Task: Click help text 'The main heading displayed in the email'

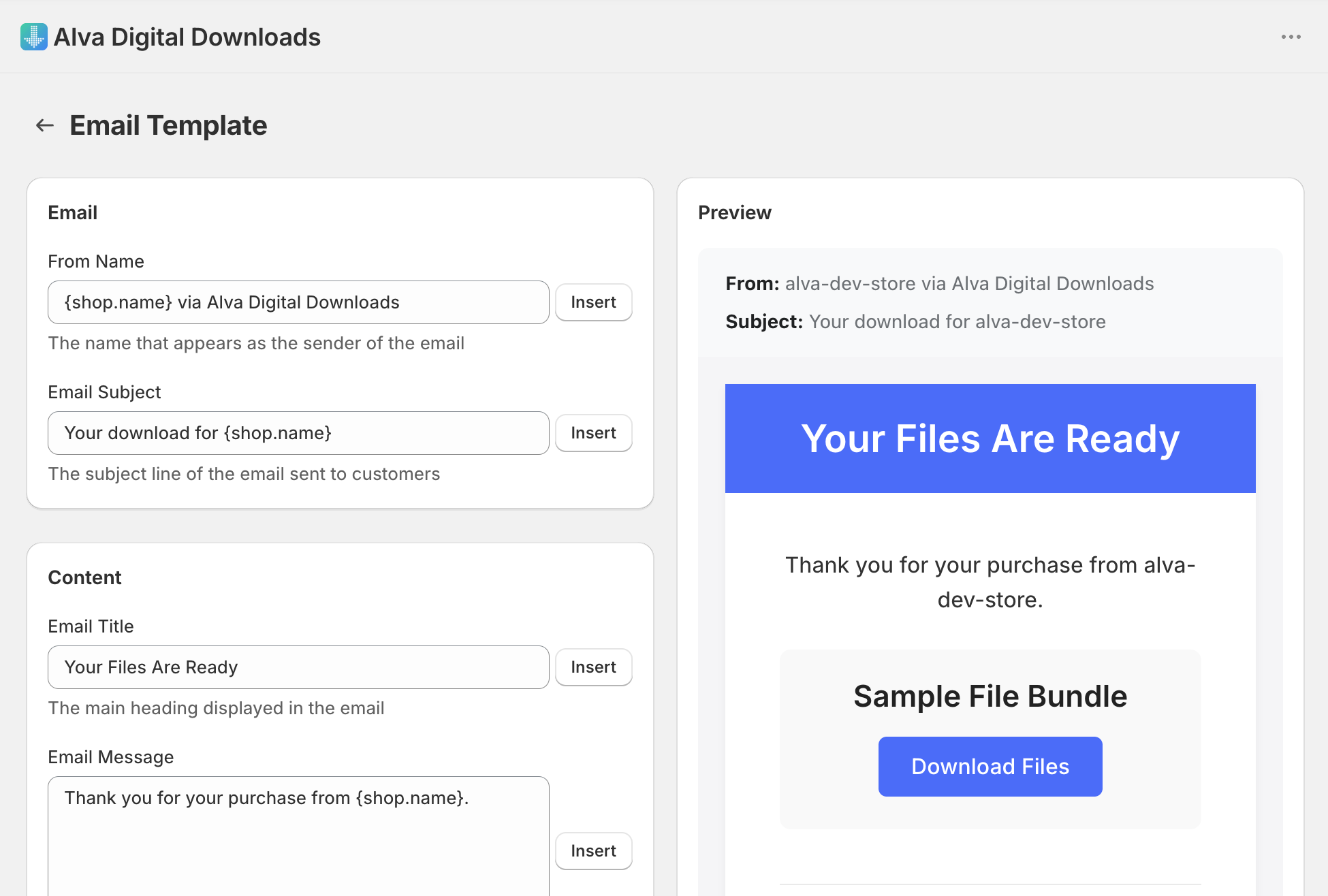Action: pos(216,708)
